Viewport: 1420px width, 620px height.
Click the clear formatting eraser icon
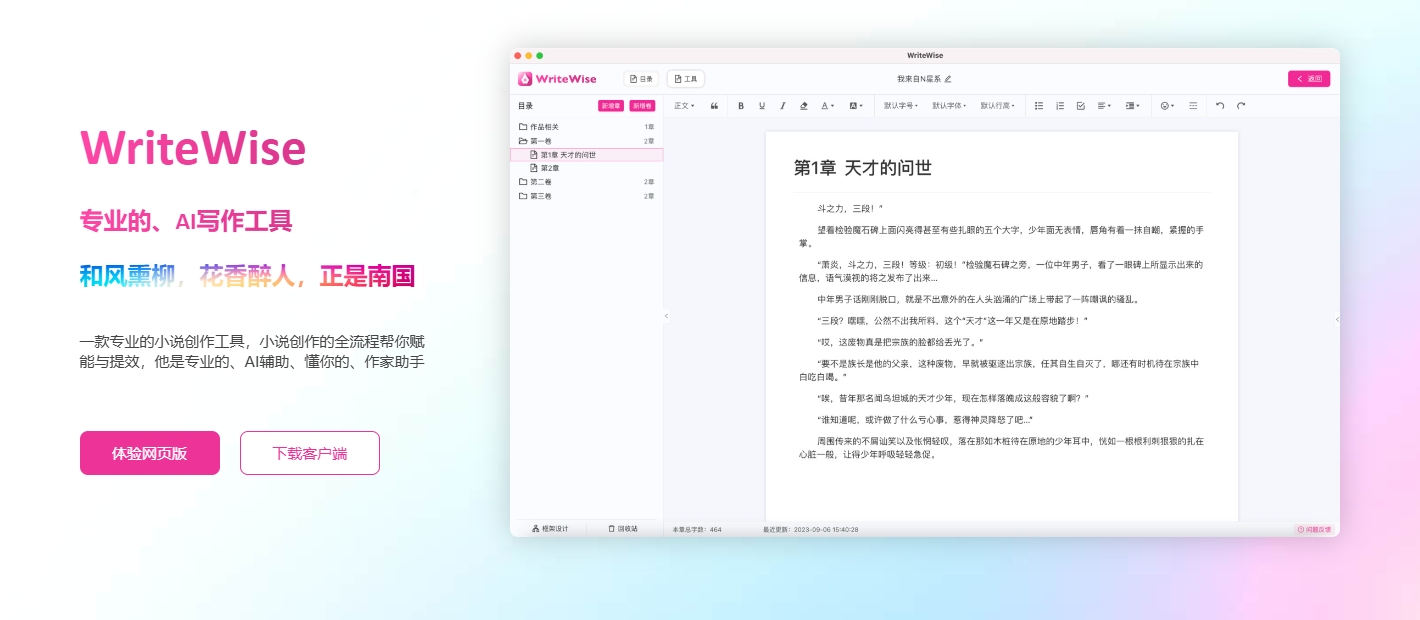(804, 105)
